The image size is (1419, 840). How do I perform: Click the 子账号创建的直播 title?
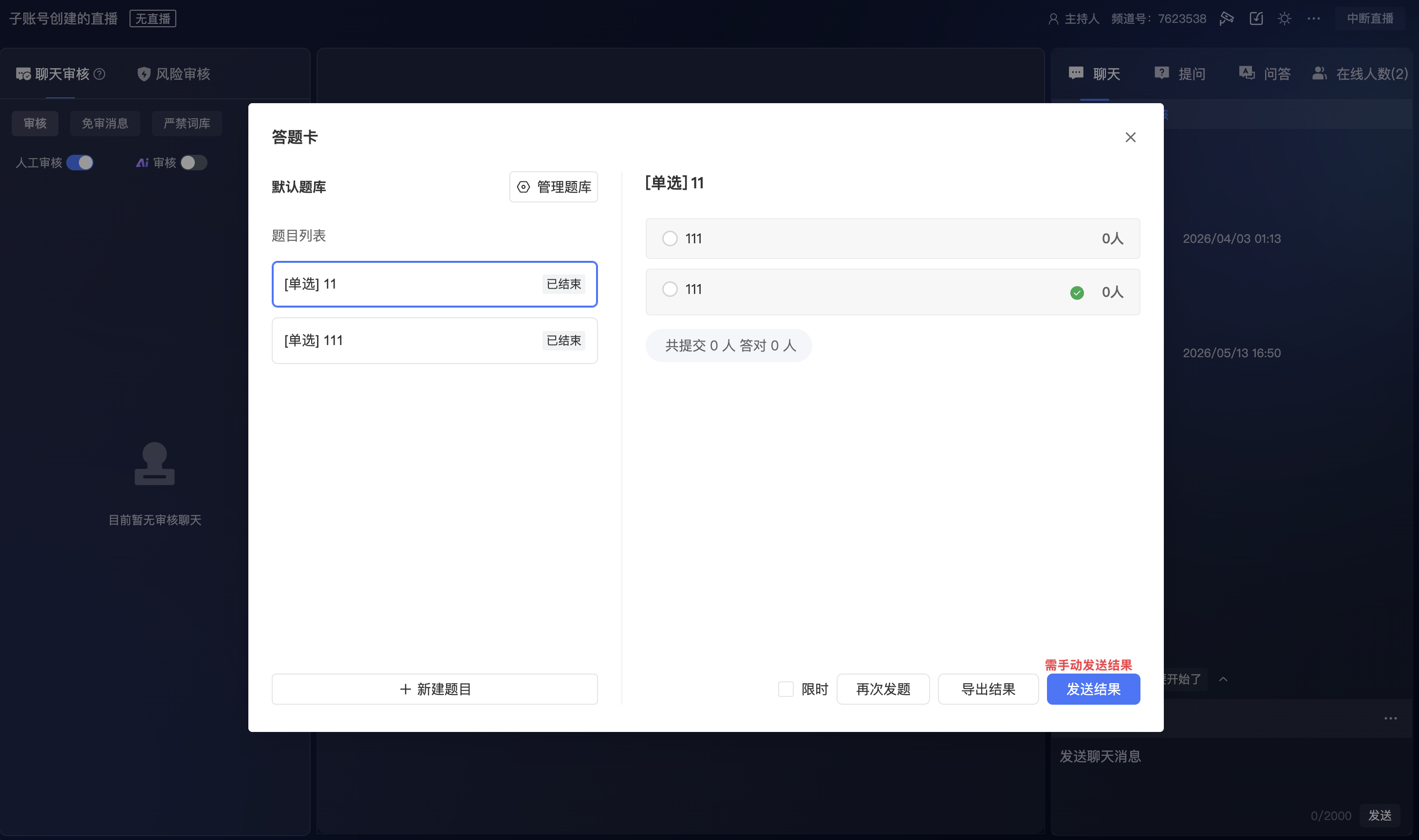(63, 18)
